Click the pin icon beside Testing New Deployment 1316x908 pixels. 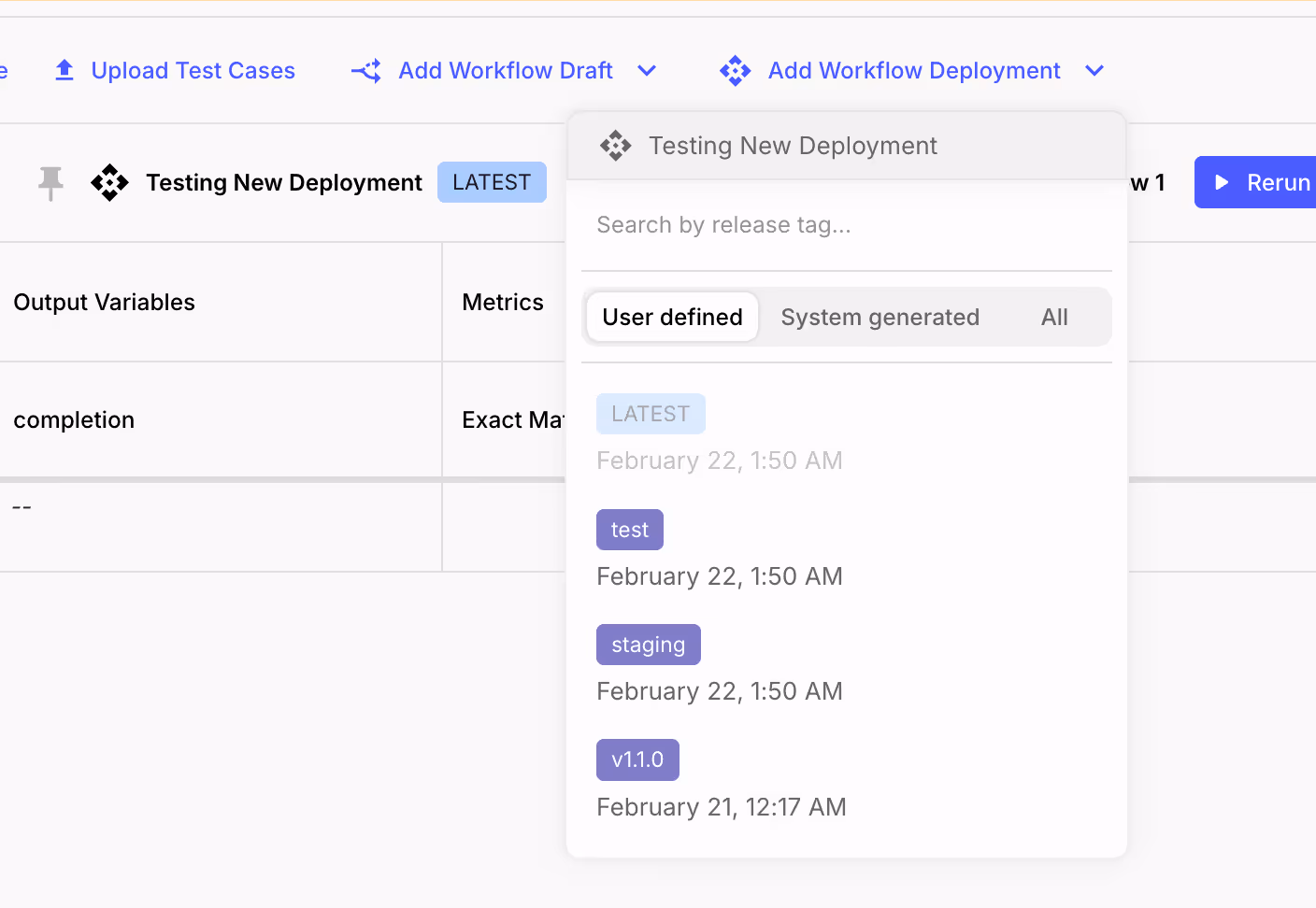point(50,182)
